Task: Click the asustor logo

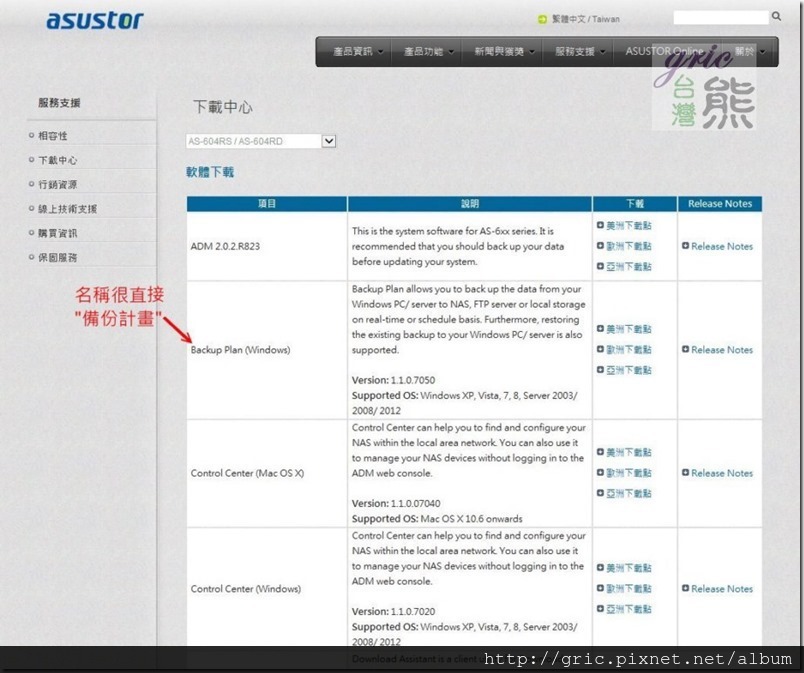Action: tap(95, 20)
